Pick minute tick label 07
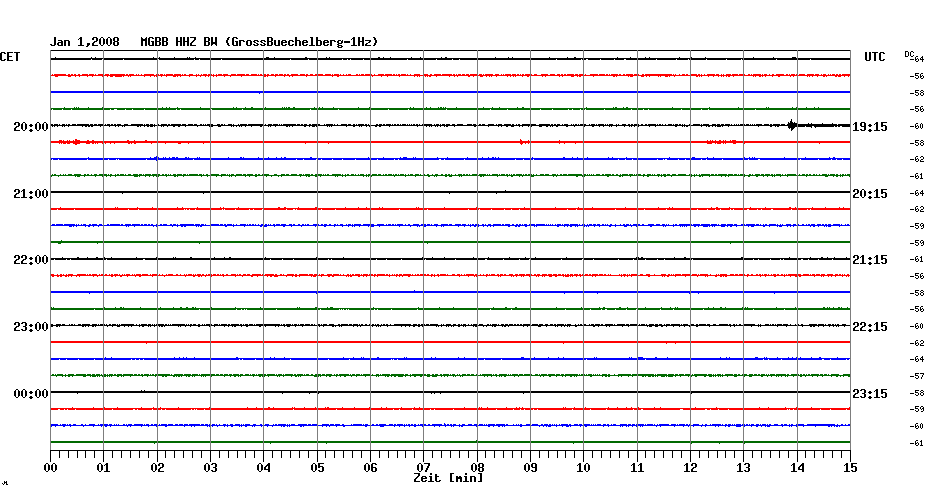 pos(423,467)
